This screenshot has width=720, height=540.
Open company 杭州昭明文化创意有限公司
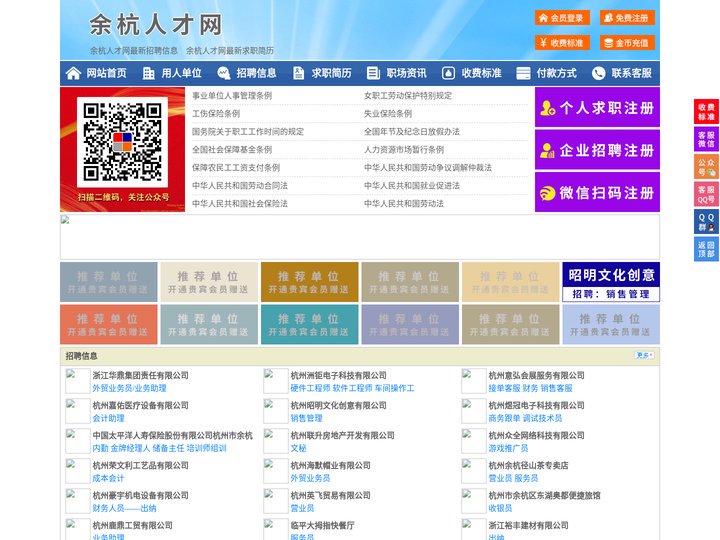[x=338, y=405]
